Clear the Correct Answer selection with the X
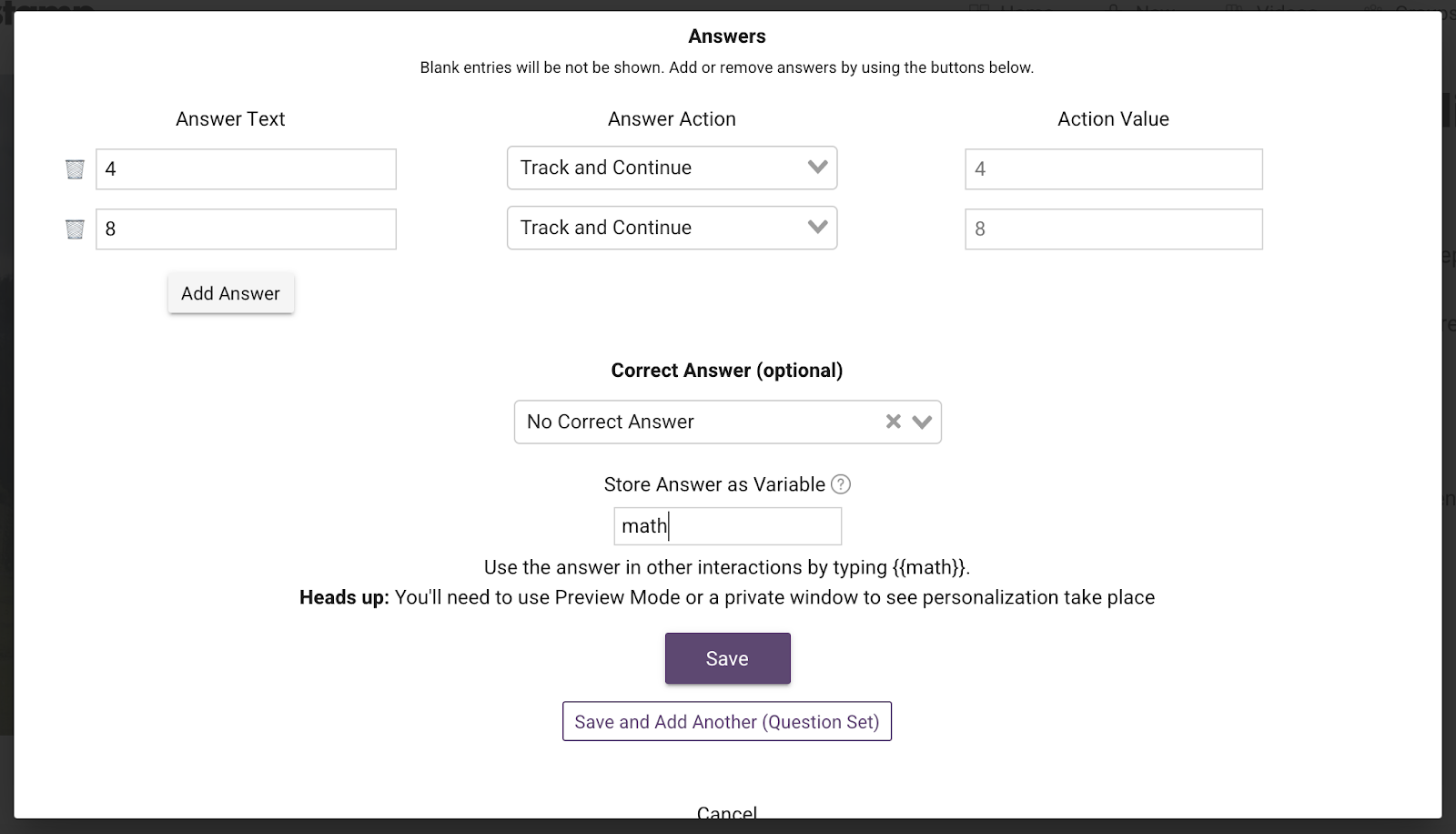 (x=894, y=422)
